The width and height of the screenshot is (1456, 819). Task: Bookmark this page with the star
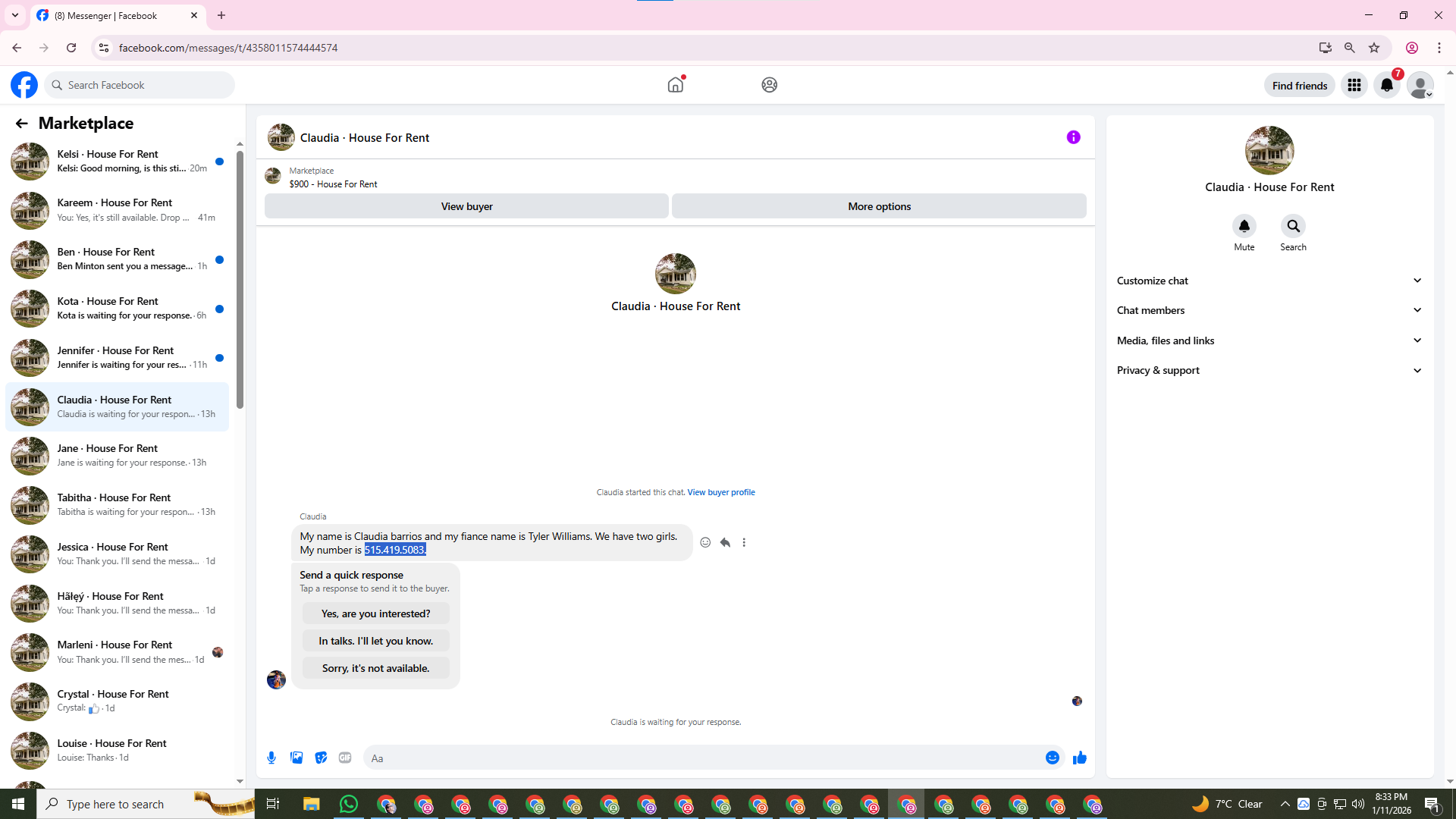point(1374,48)
